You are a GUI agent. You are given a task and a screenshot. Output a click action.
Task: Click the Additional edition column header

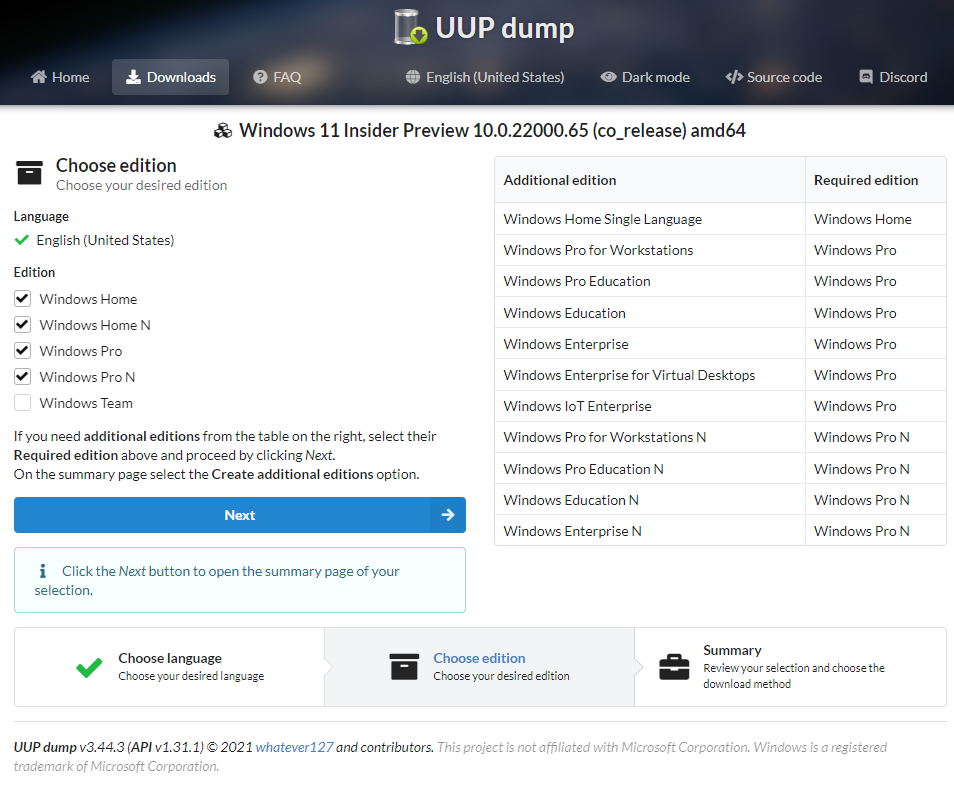coord(650,180)
